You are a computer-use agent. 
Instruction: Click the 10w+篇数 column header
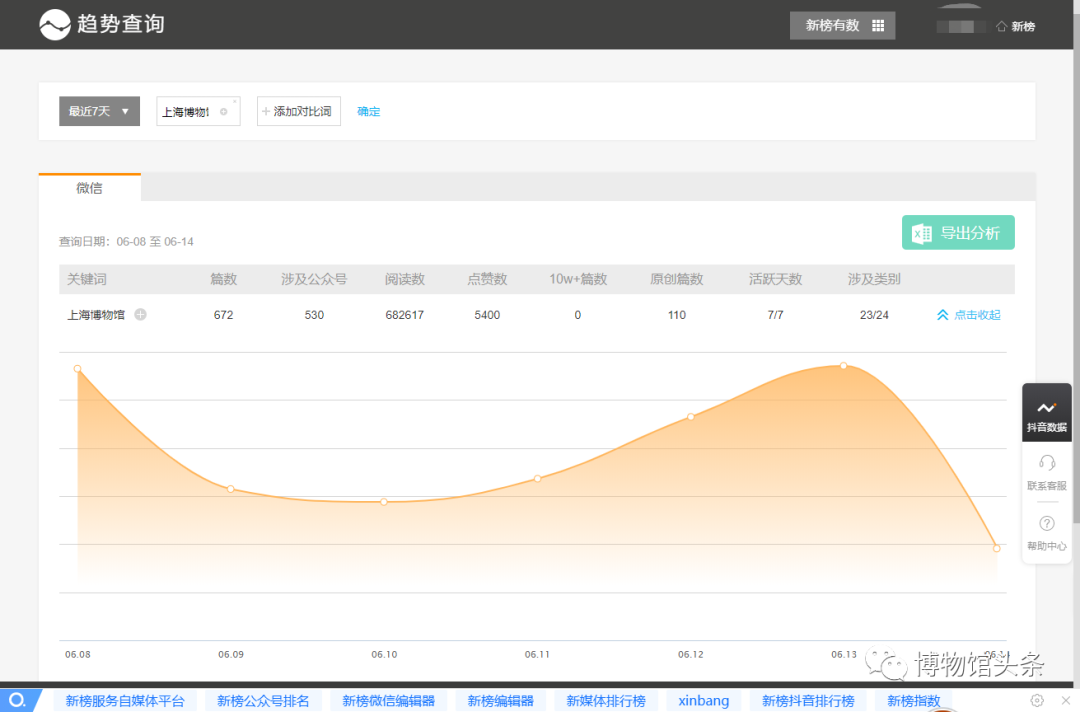coord(578,279)
